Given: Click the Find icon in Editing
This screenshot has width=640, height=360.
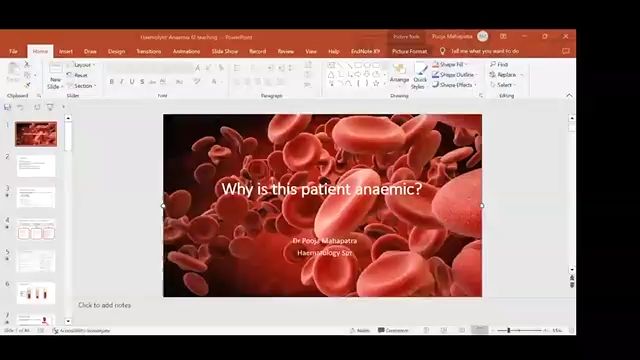Looking at the screenshot, I should click(493, 64).
